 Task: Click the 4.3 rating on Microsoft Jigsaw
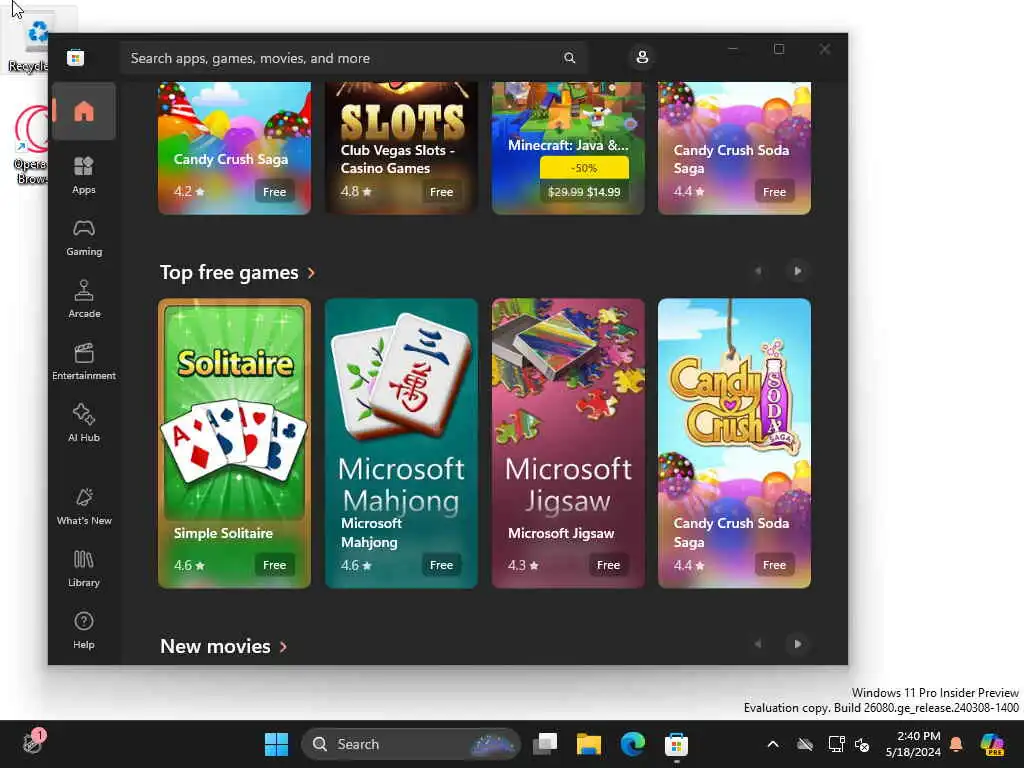(523, 566)
